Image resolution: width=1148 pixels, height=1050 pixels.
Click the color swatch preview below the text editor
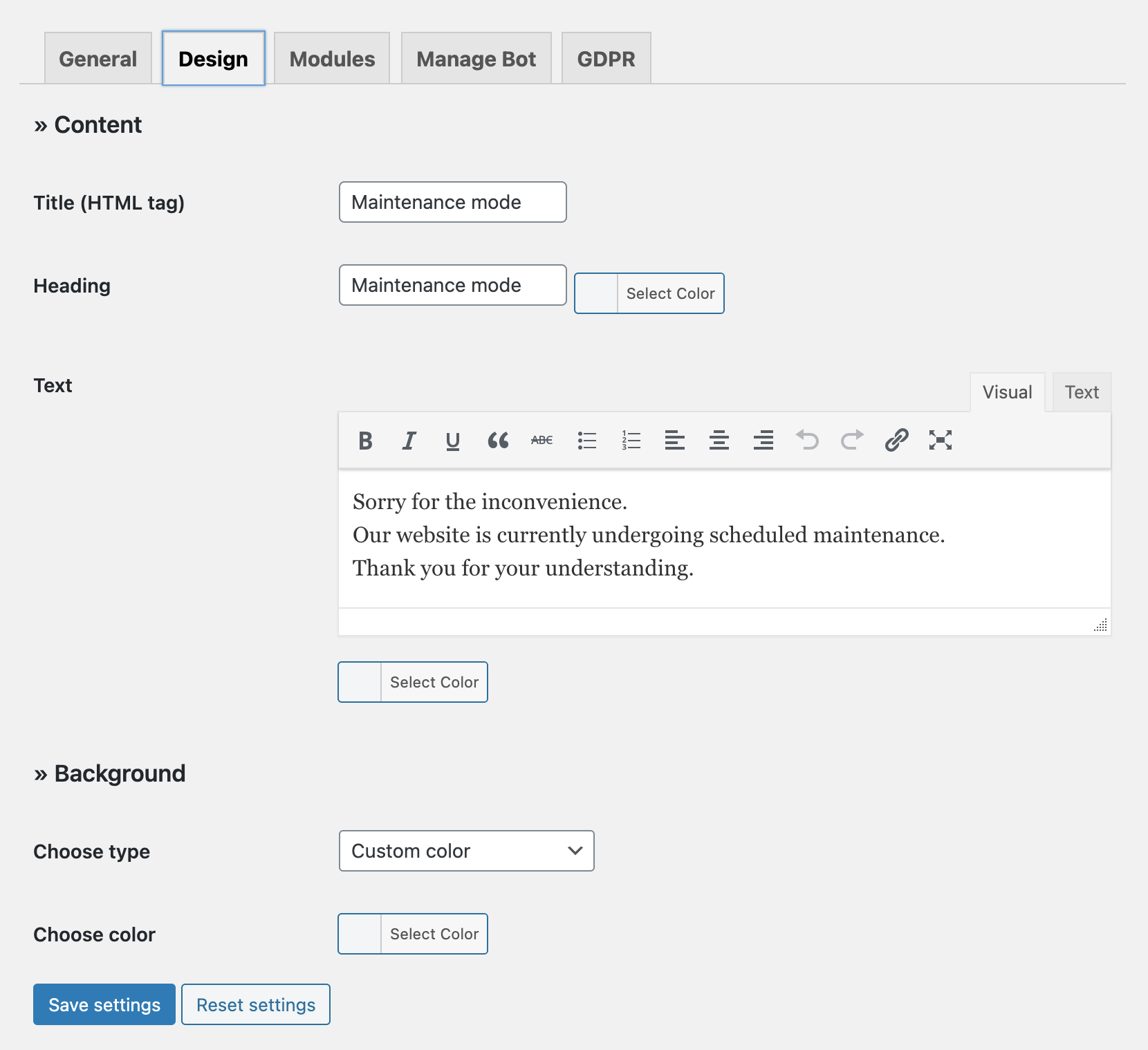click(360, 682)
